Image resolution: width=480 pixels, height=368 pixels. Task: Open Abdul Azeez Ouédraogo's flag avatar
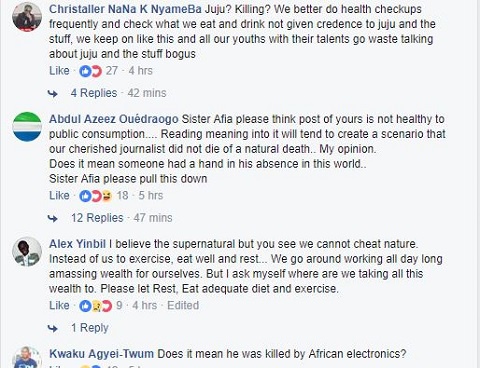27,126
